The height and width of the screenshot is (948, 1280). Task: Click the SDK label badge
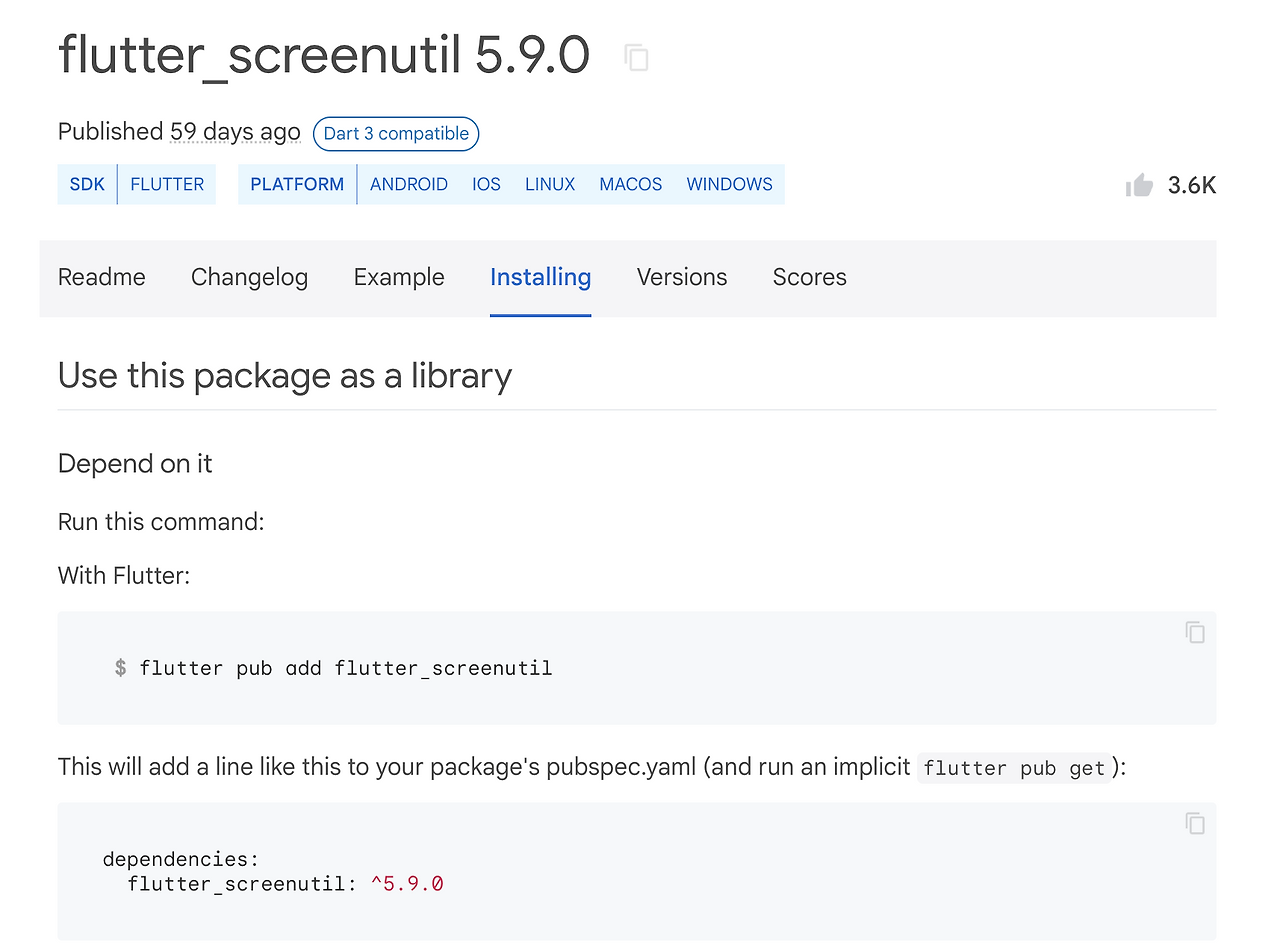(87, 184)
